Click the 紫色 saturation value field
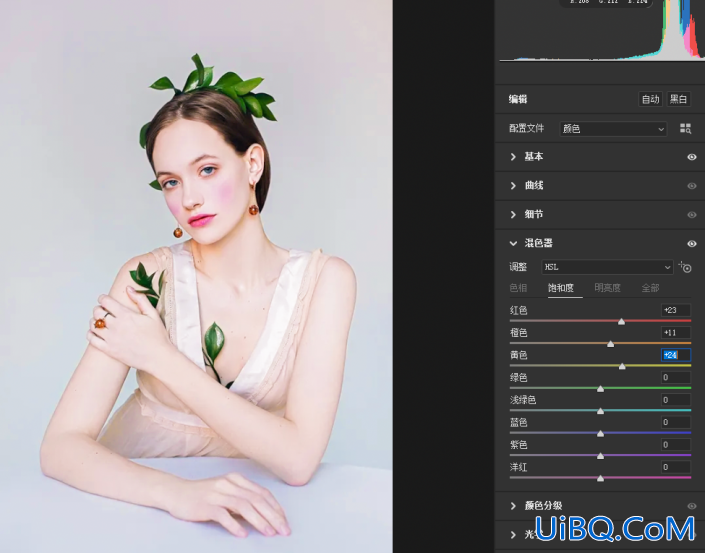Viewport: 705px width, 553px height. pyautogui.click(x=676, y=445)
